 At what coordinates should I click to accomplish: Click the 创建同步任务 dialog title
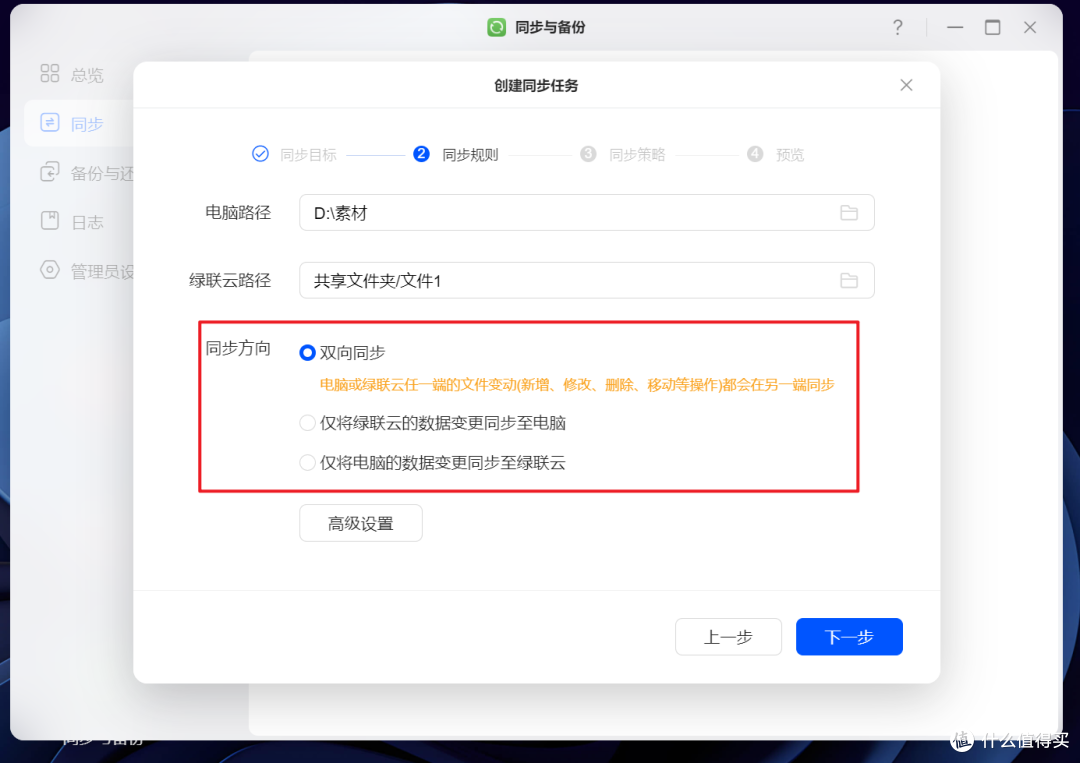[x=536, y=85]
